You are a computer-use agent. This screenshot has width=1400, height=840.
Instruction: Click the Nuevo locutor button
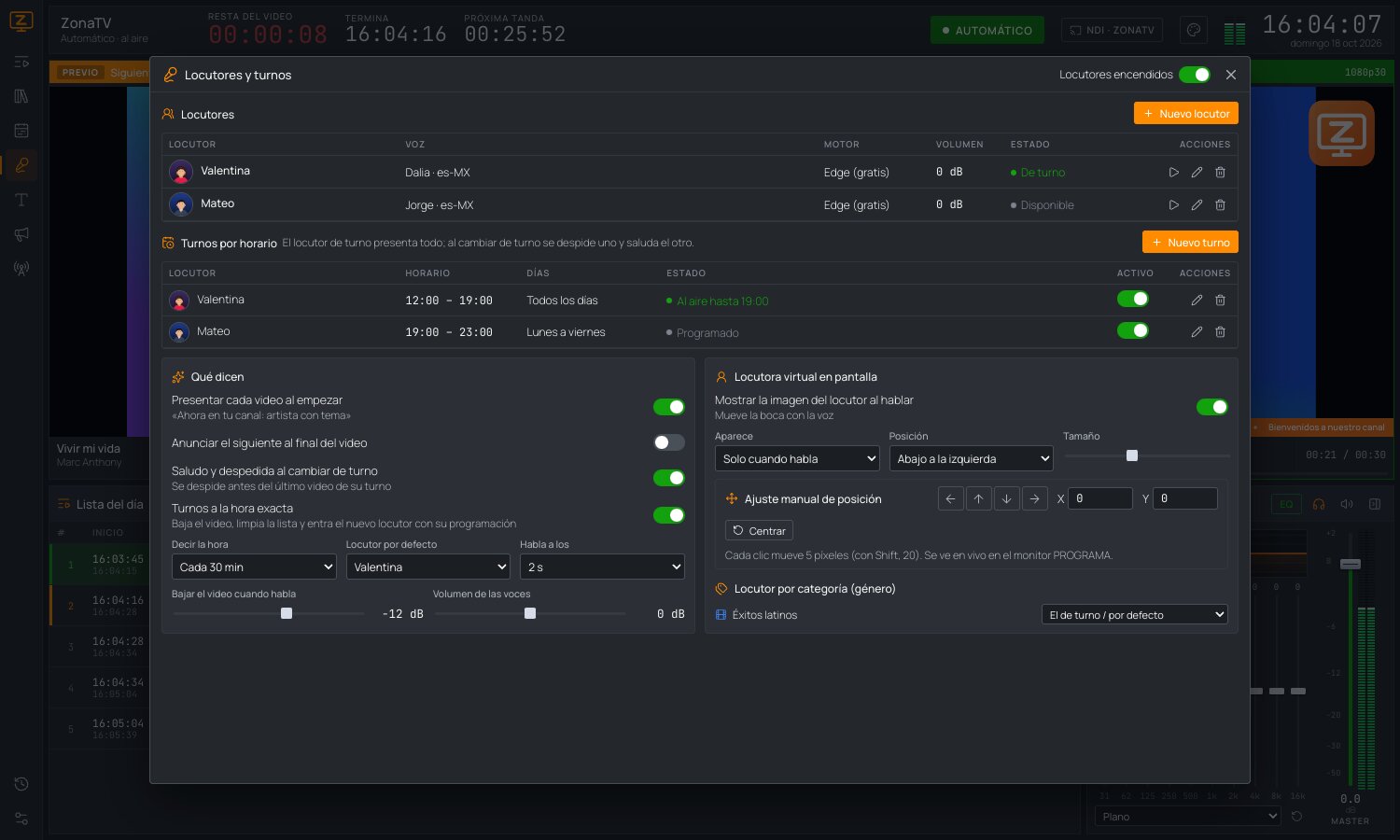(1186, 113)
